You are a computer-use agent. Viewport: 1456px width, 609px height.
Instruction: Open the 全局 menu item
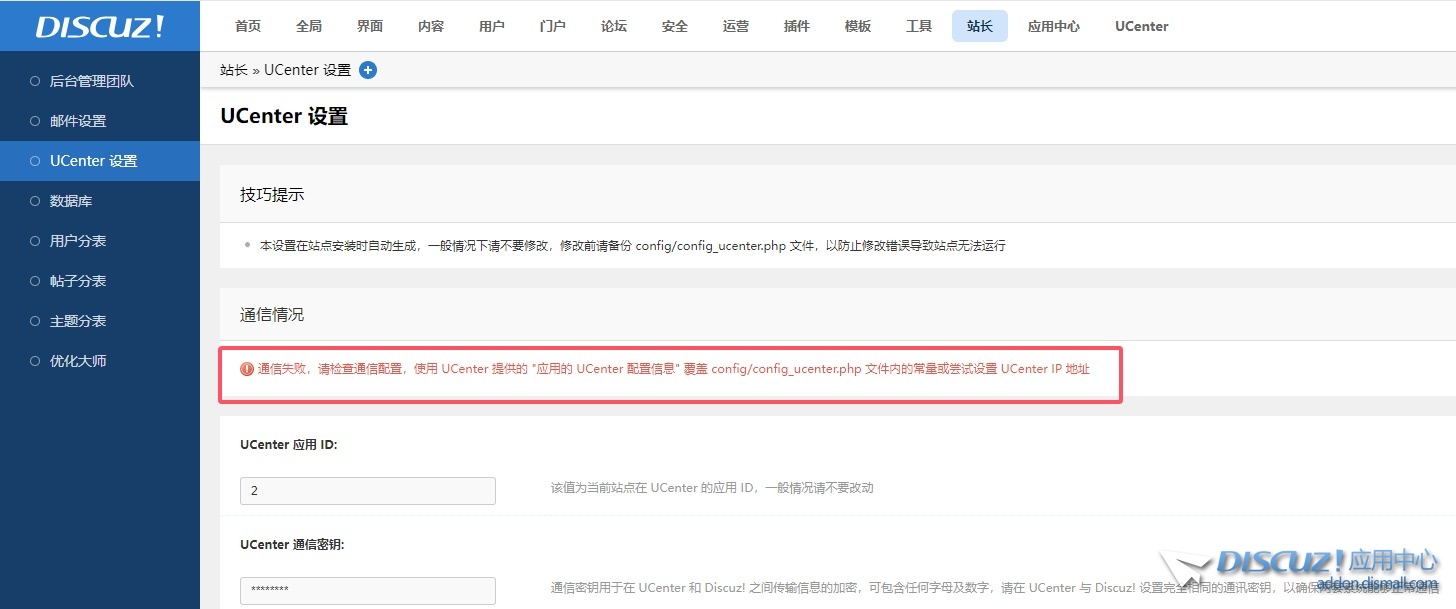[309, 26]
